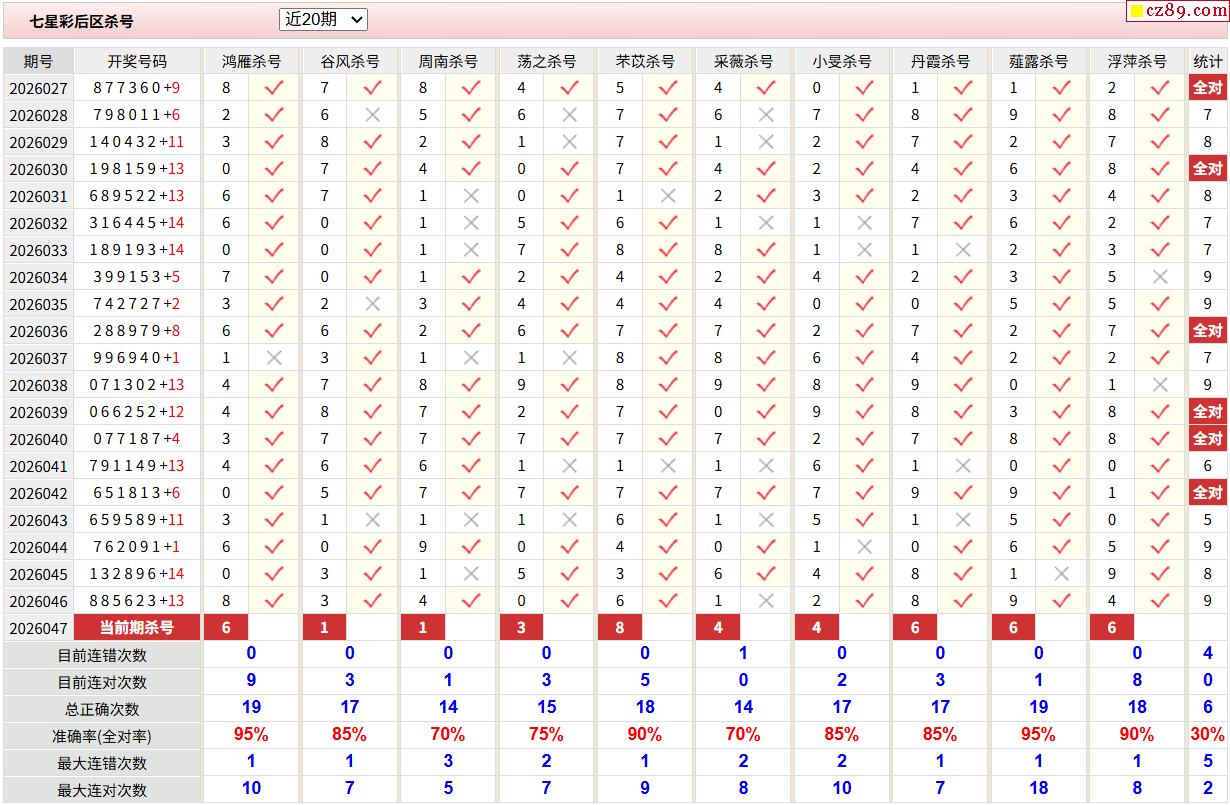Screen dimensions: 1230x805
Task: Click 鸿雁杀号 cross mark in row 2026037
Action: click(x=274, y=358)
